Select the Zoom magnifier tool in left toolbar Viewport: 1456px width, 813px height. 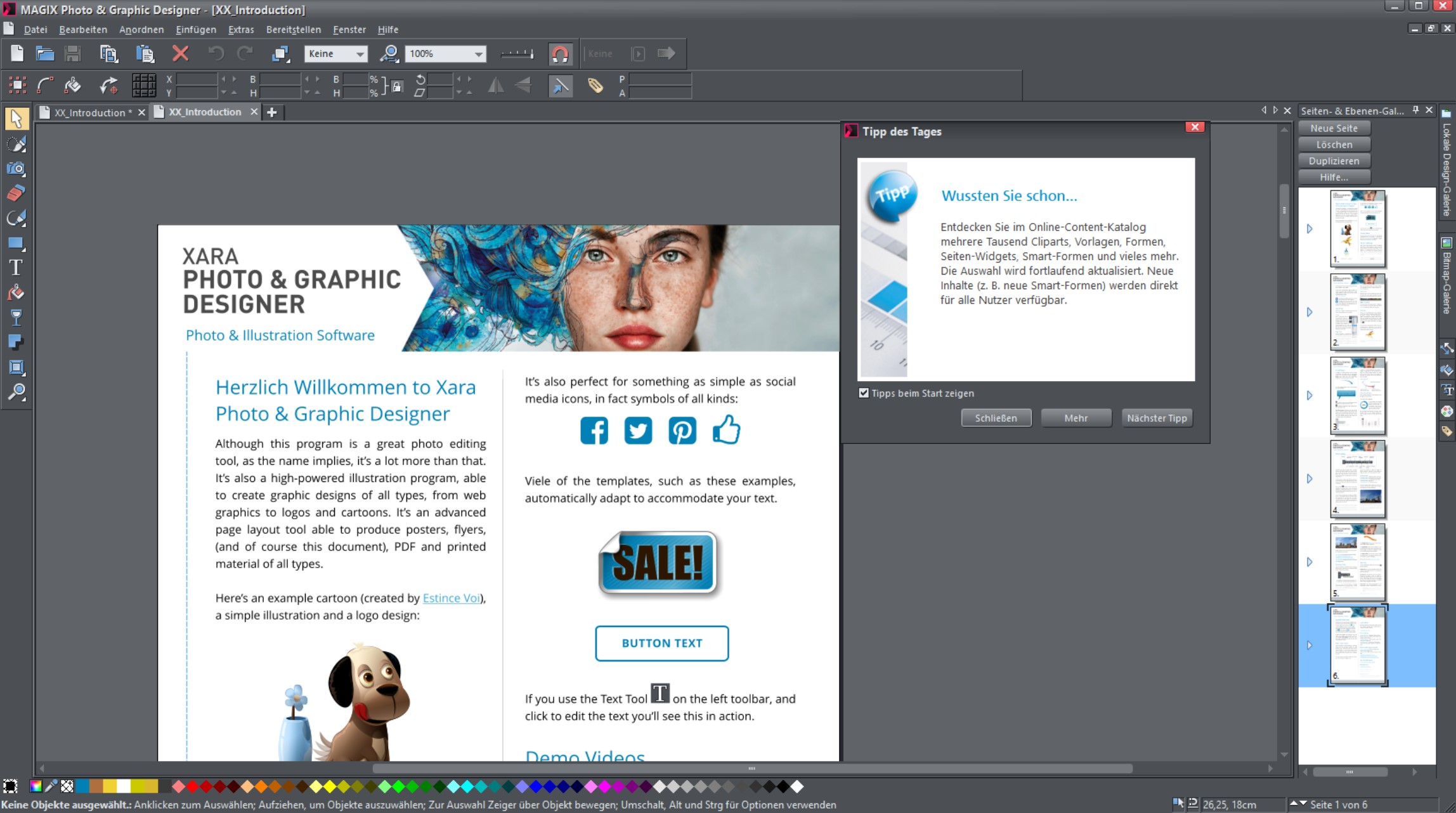pyautogui.click(x=16, y=392)
